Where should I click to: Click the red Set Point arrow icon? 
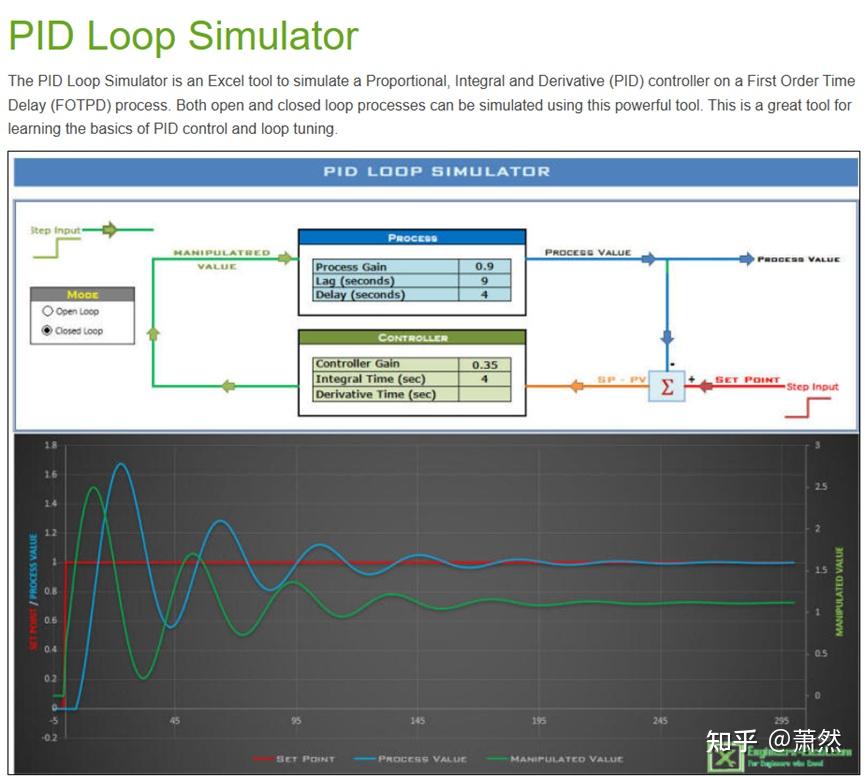coord(705,386)
